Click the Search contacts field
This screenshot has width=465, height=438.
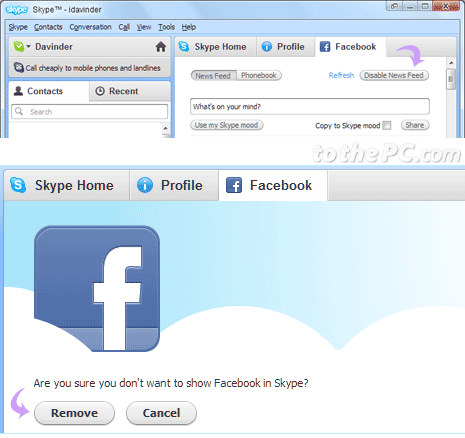pyautogui.click(x=89, y=112)
